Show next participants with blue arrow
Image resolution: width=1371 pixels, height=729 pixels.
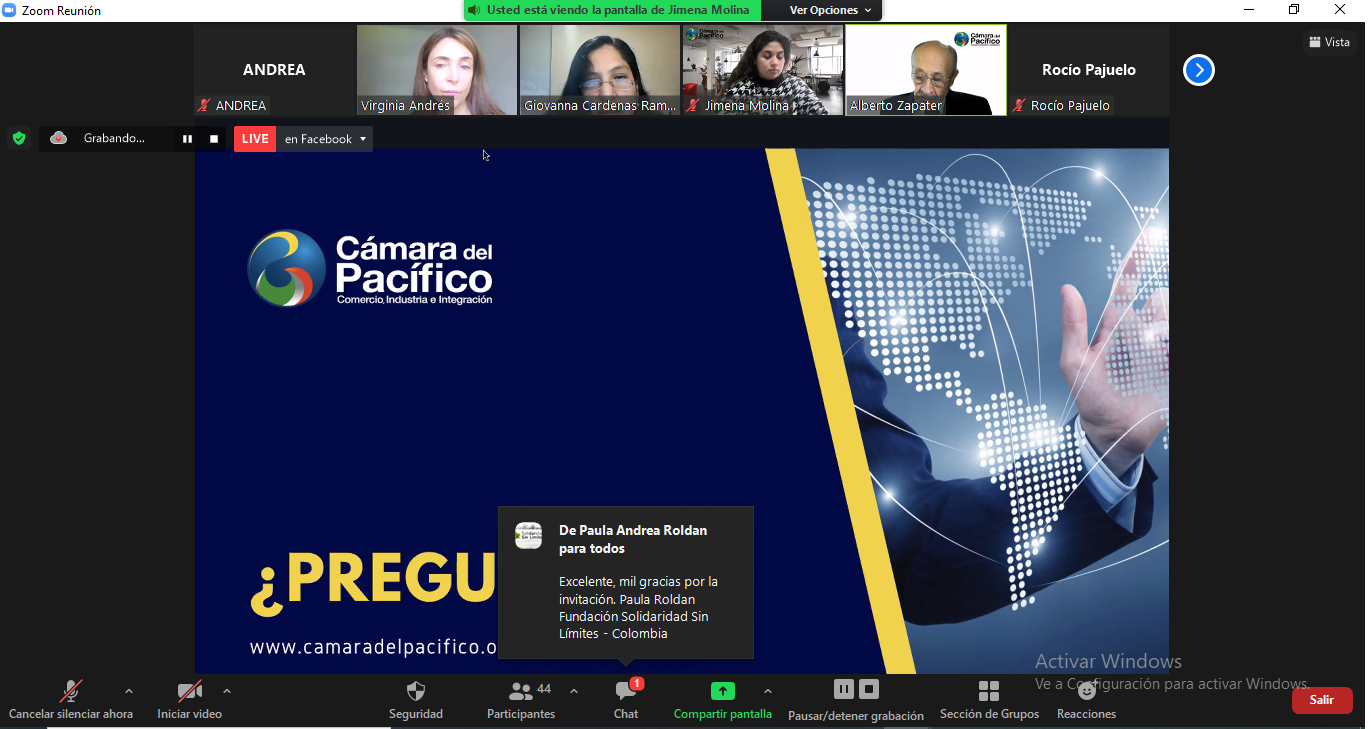[1198, 70]
